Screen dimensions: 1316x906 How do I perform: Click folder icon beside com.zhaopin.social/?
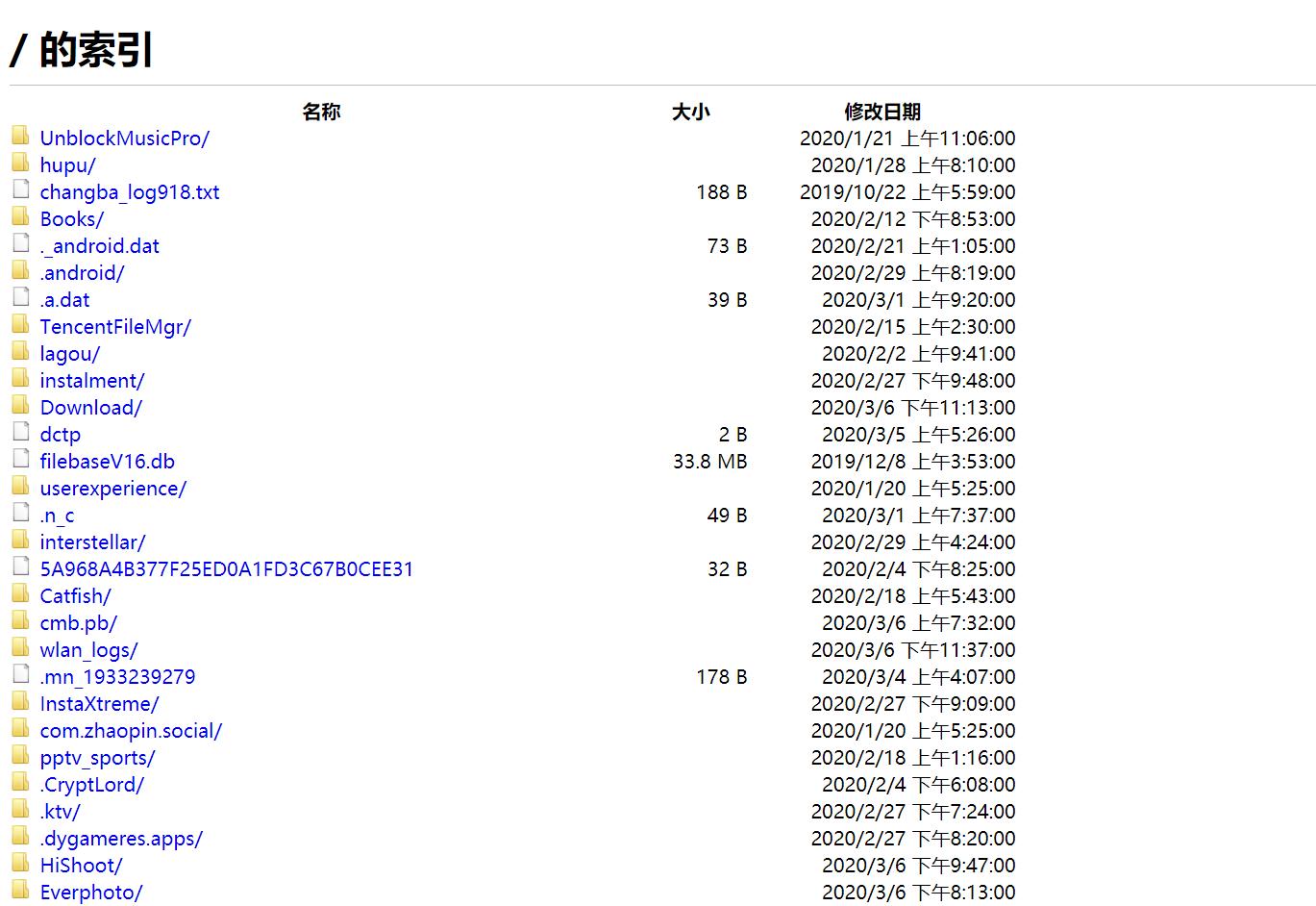(x=20, y=727)
